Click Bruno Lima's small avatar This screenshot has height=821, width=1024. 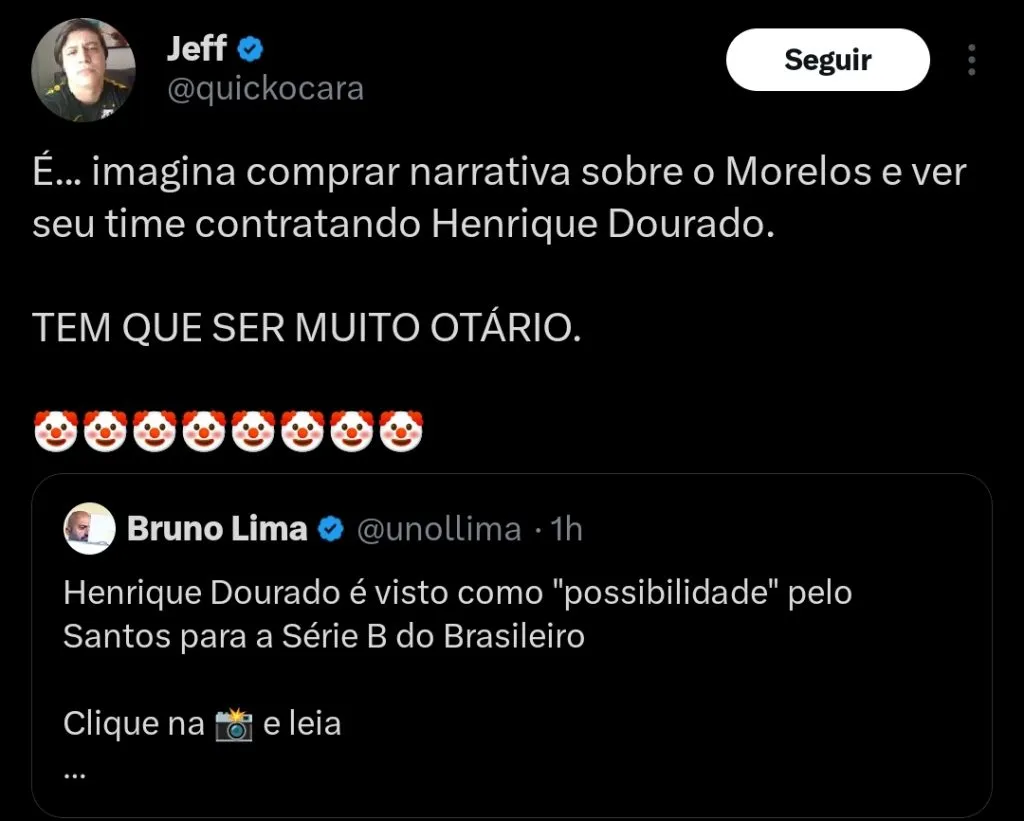click(x=89, y=529)
